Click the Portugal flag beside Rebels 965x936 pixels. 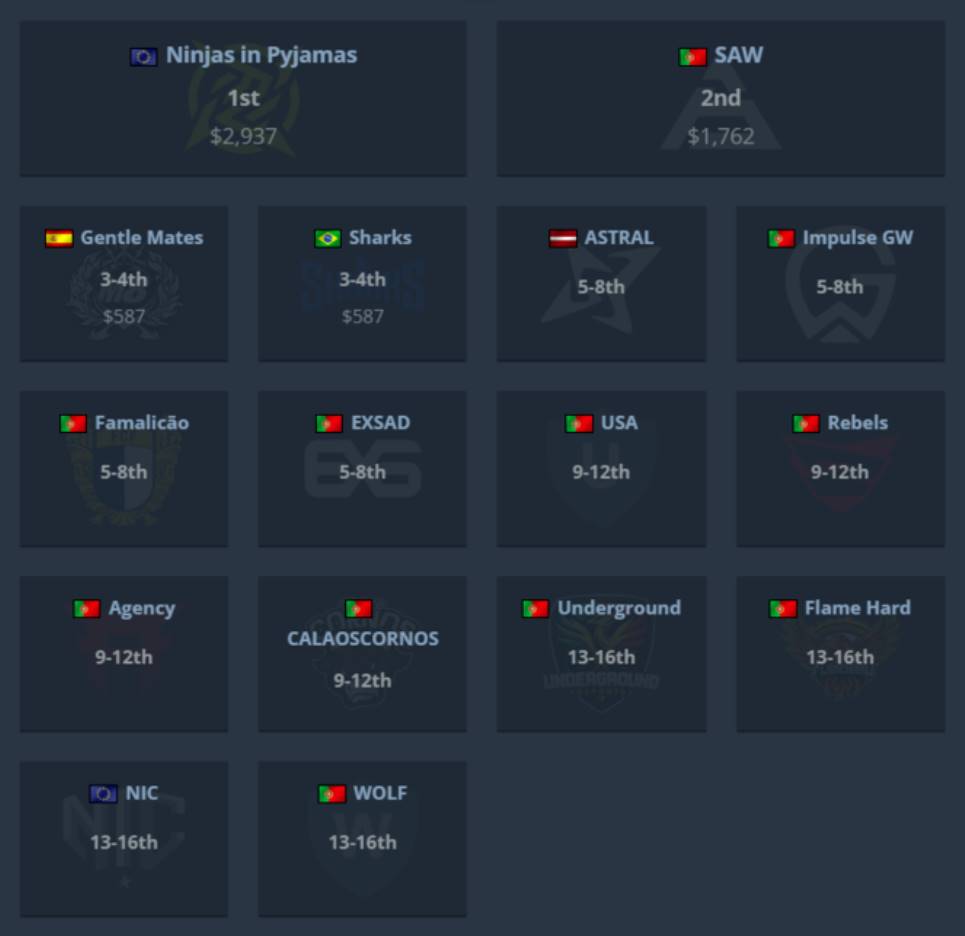point(806,423)
